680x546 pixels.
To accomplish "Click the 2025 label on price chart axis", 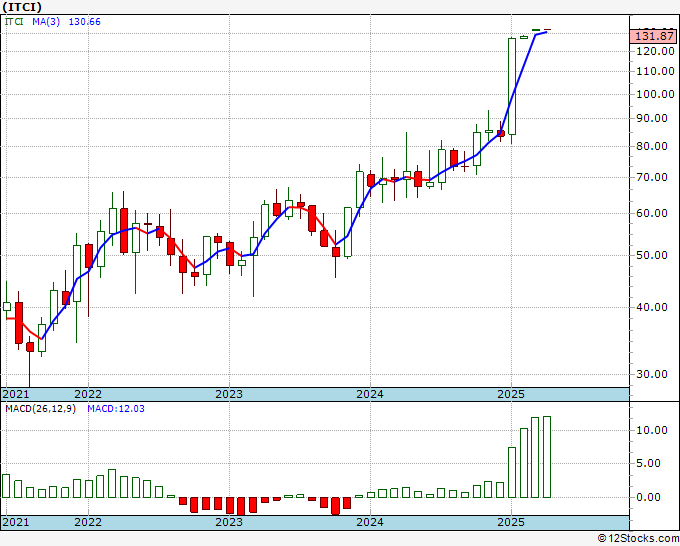I will tap(511, 394).
